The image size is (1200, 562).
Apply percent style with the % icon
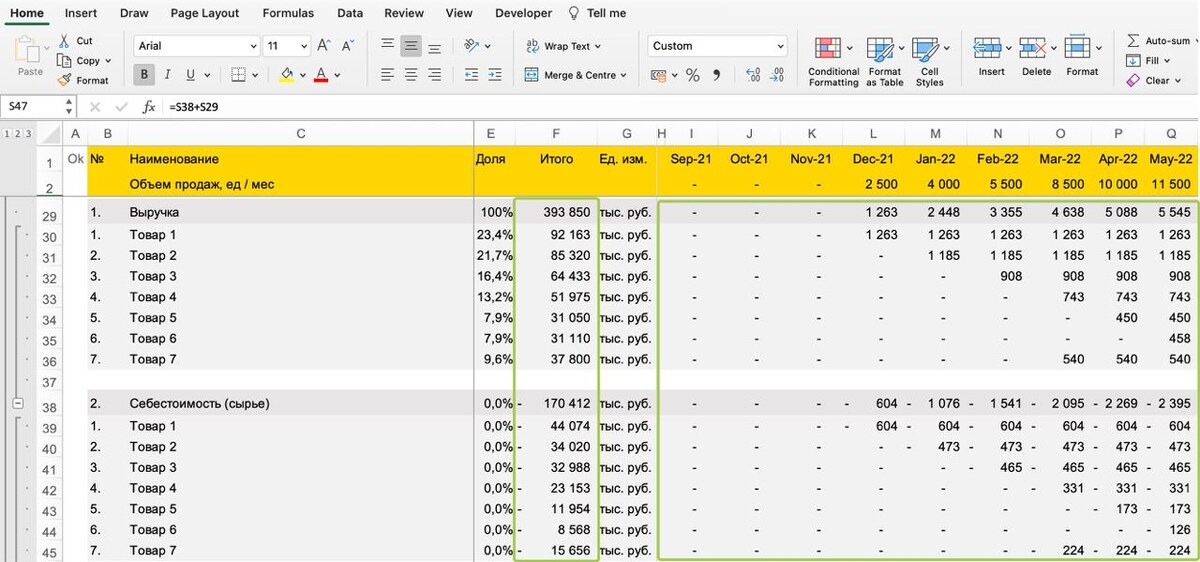pos(692,75)
